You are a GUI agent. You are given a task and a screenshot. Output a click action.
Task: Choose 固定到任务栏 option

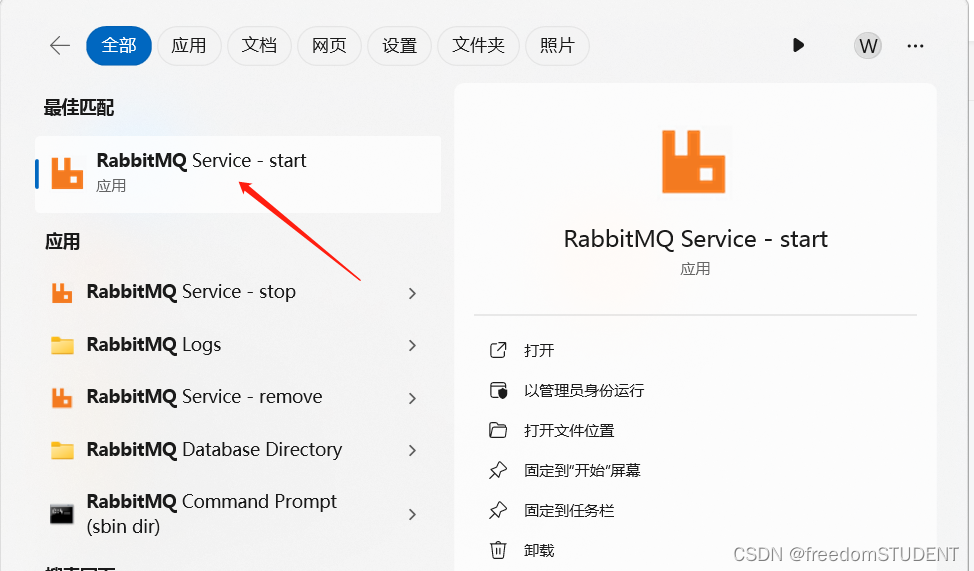coord(568,510)
